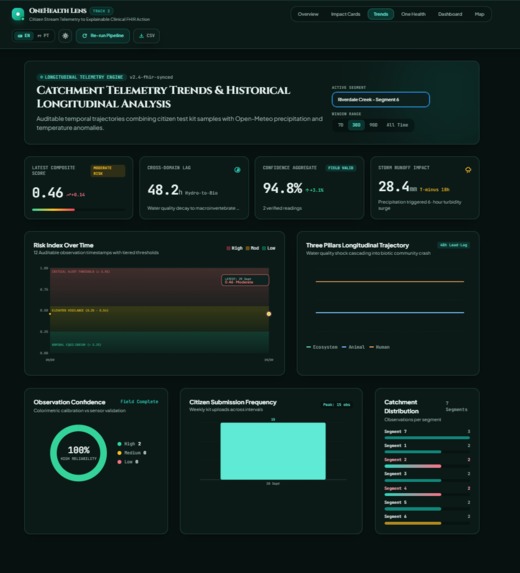
Task: Click the Moderate Risk badge
Action: pos(107,171)
